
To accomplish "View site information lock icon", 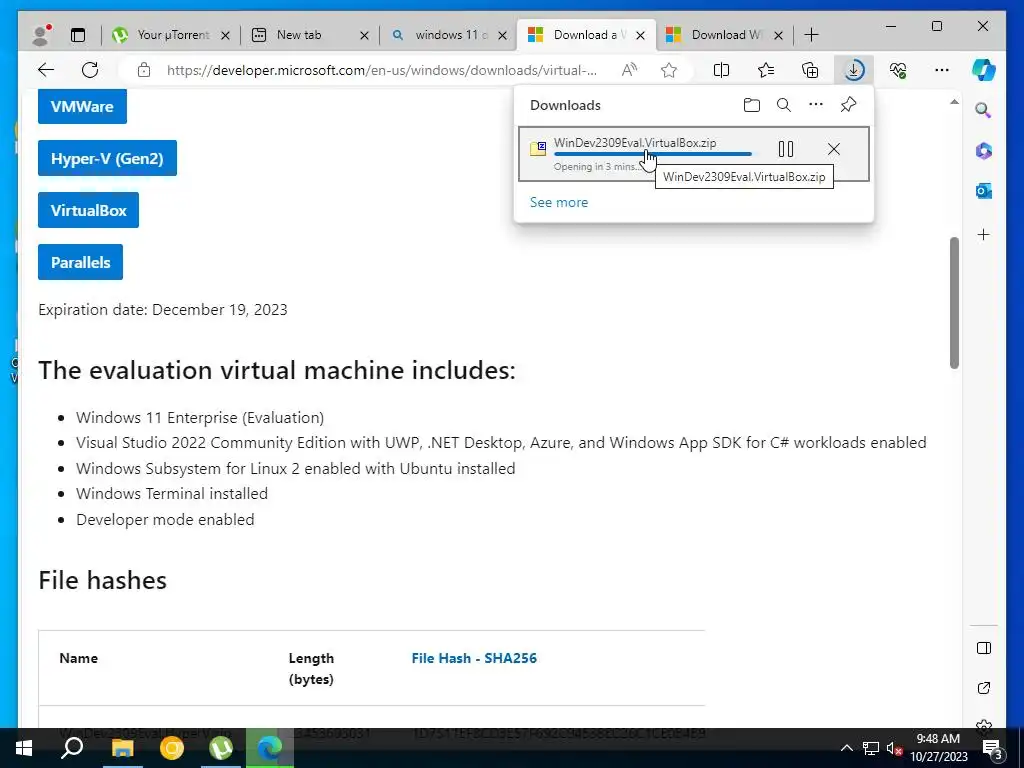I will pyautogui.click(x=144, y=70).
